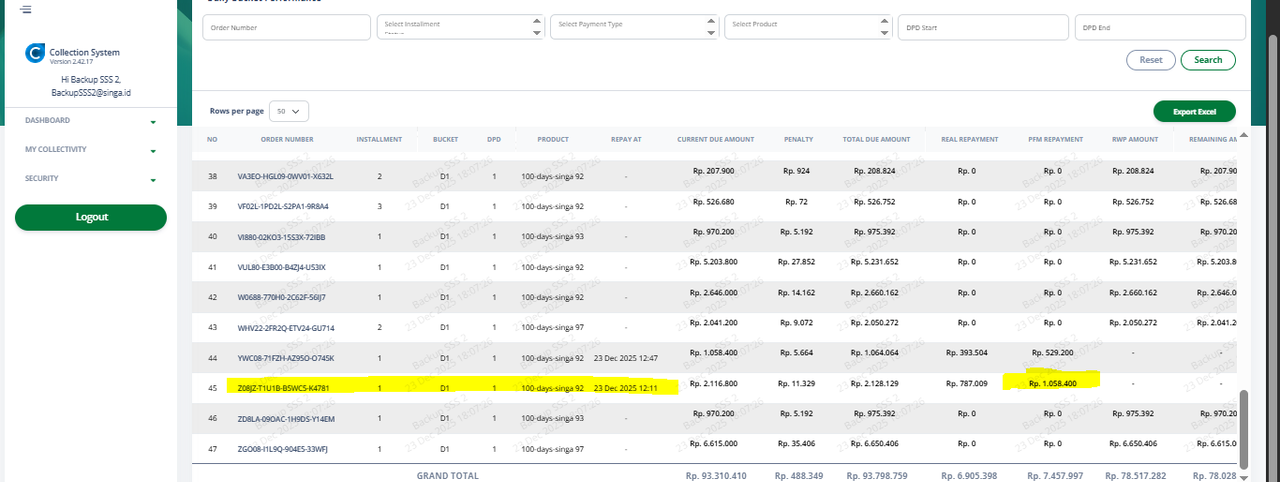Click the Collection System logo icon
This screenshot has height=482, width=1280.
pos(35,54)
